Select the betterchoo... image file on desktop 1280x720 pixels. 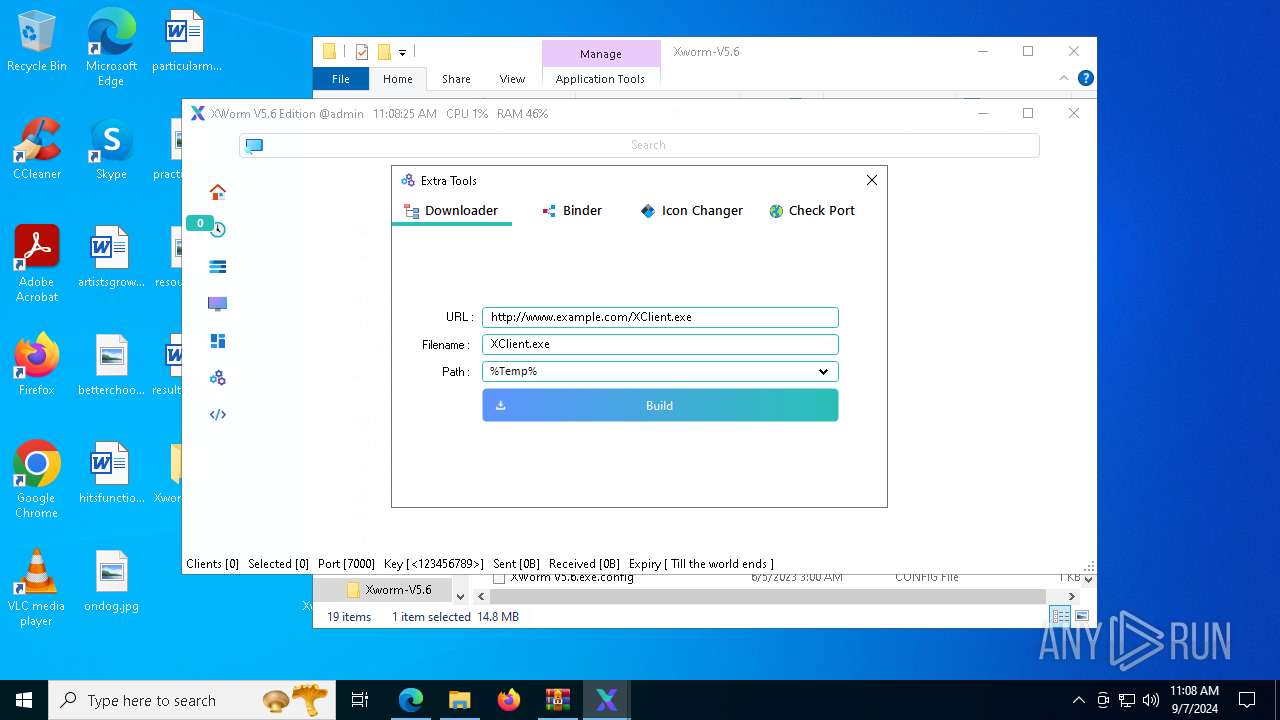pyautogui.click(x=111, y=366)
